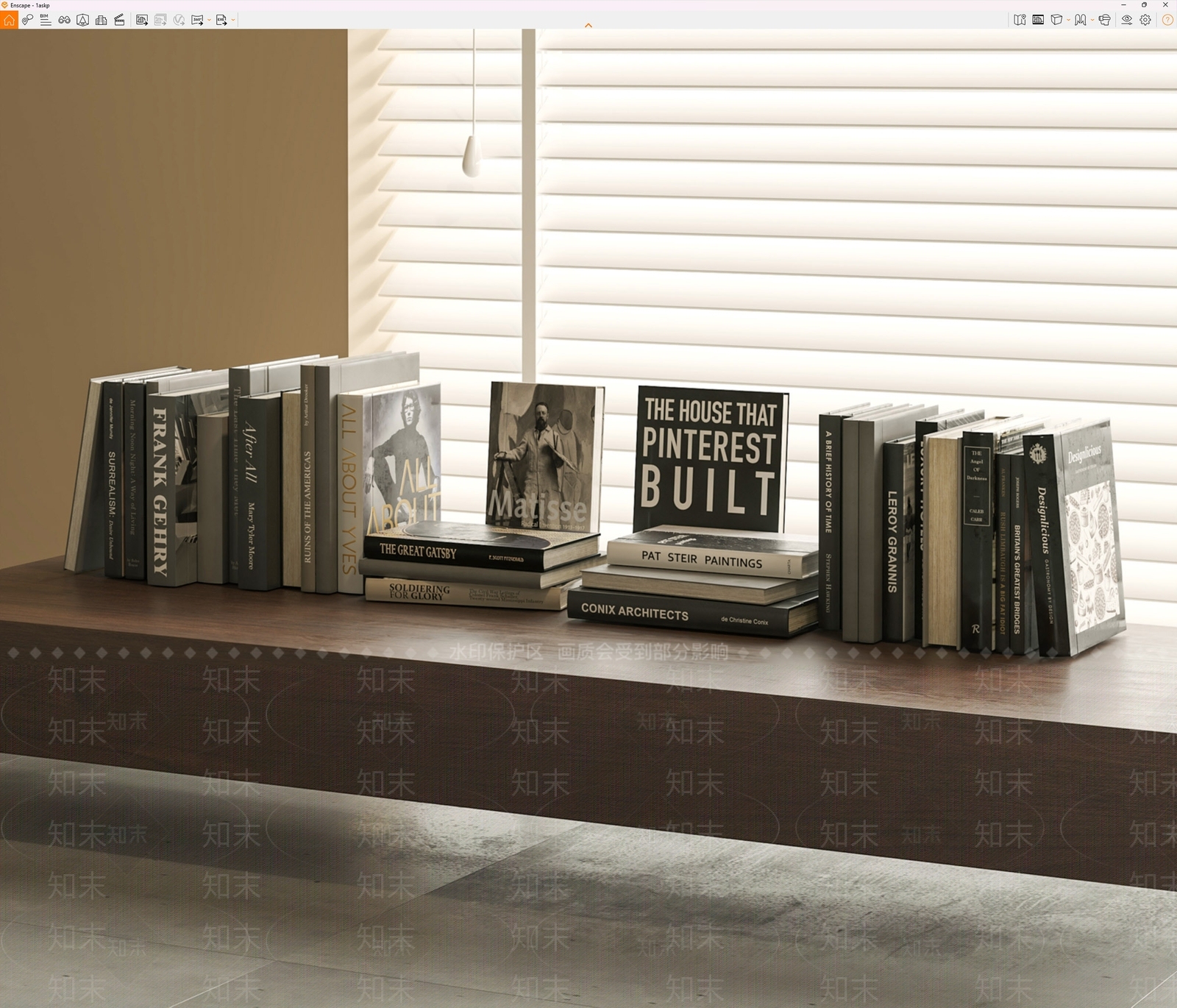Click the Export to V-Ray icon
Image resolution: width=1177 pixels, height=1008 pixels.
179,20
